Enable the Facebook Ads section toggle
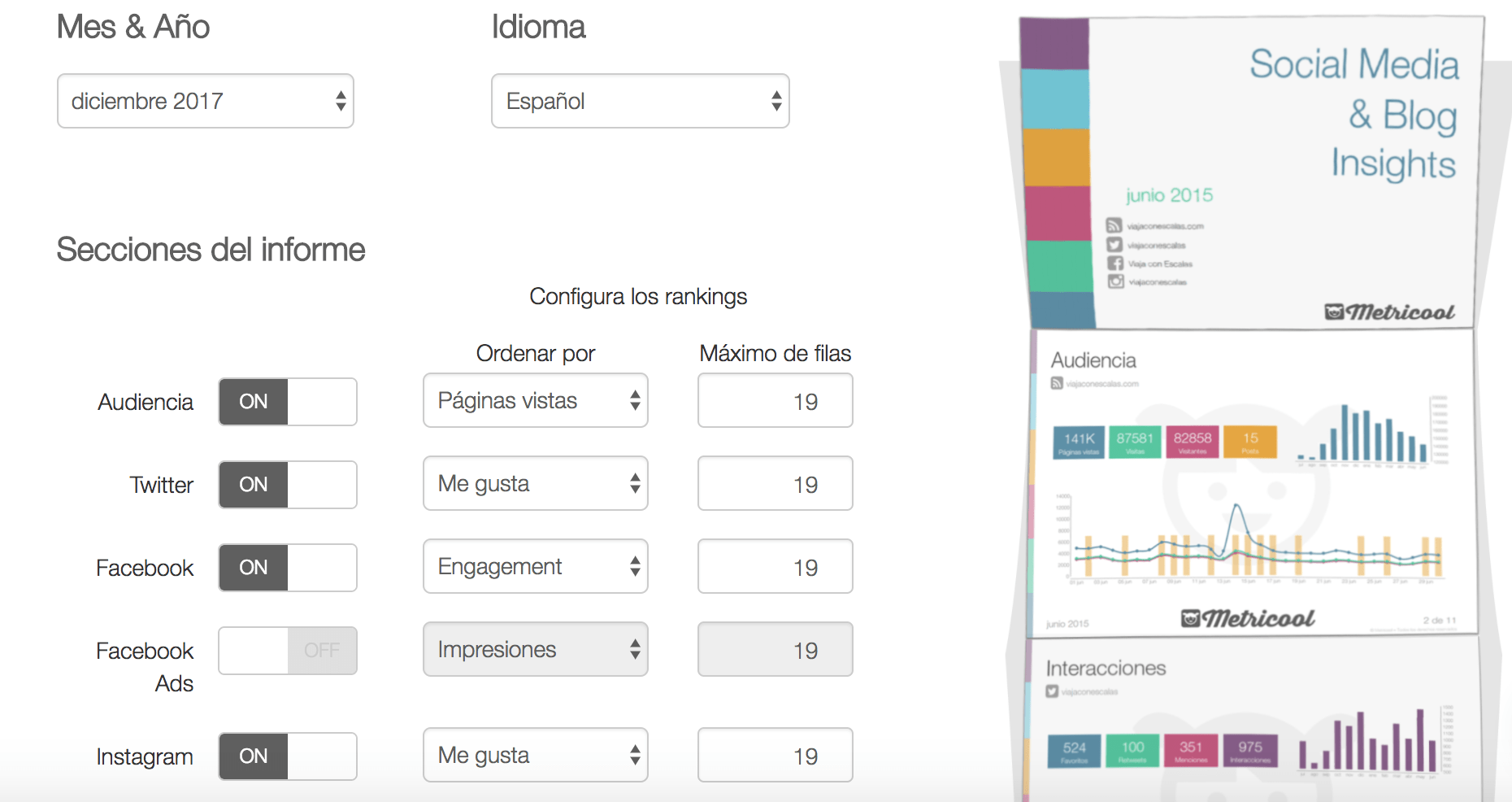The image size is (1512, 802). [x=288, y=651]
